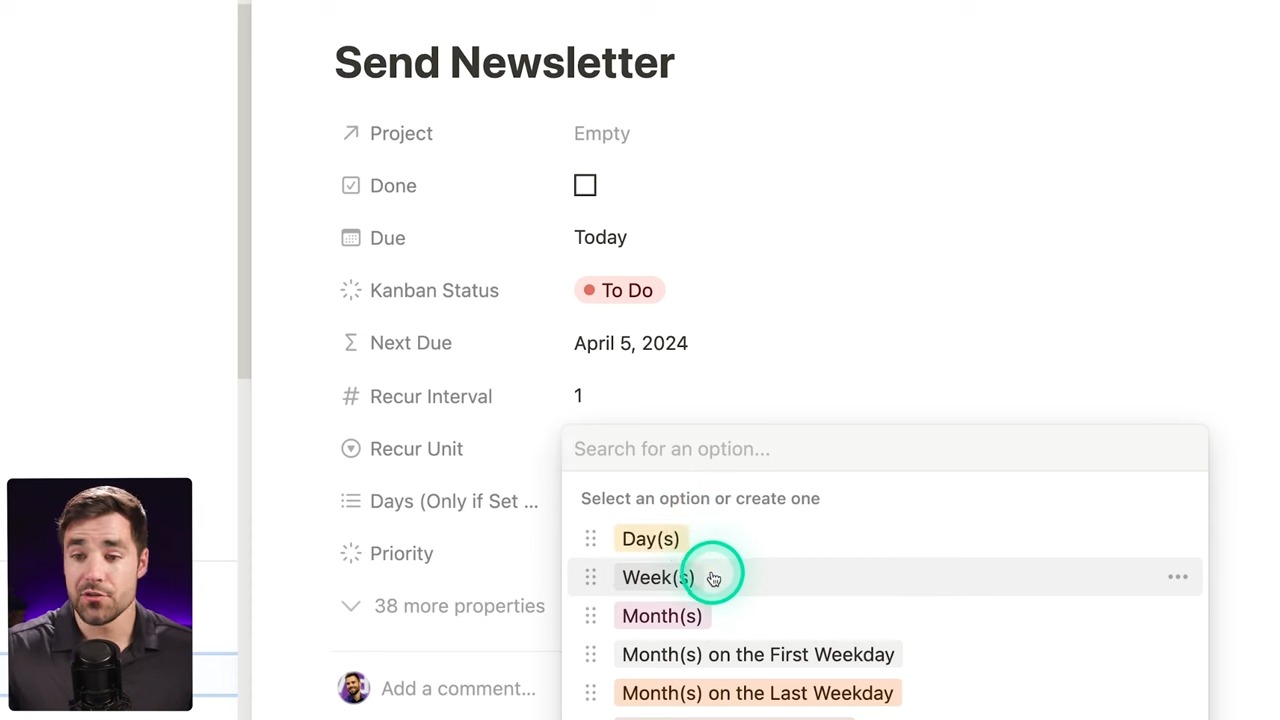Click the Search for an option field
The width and height of the screenshot is (1280, 720).
(884, 449)
